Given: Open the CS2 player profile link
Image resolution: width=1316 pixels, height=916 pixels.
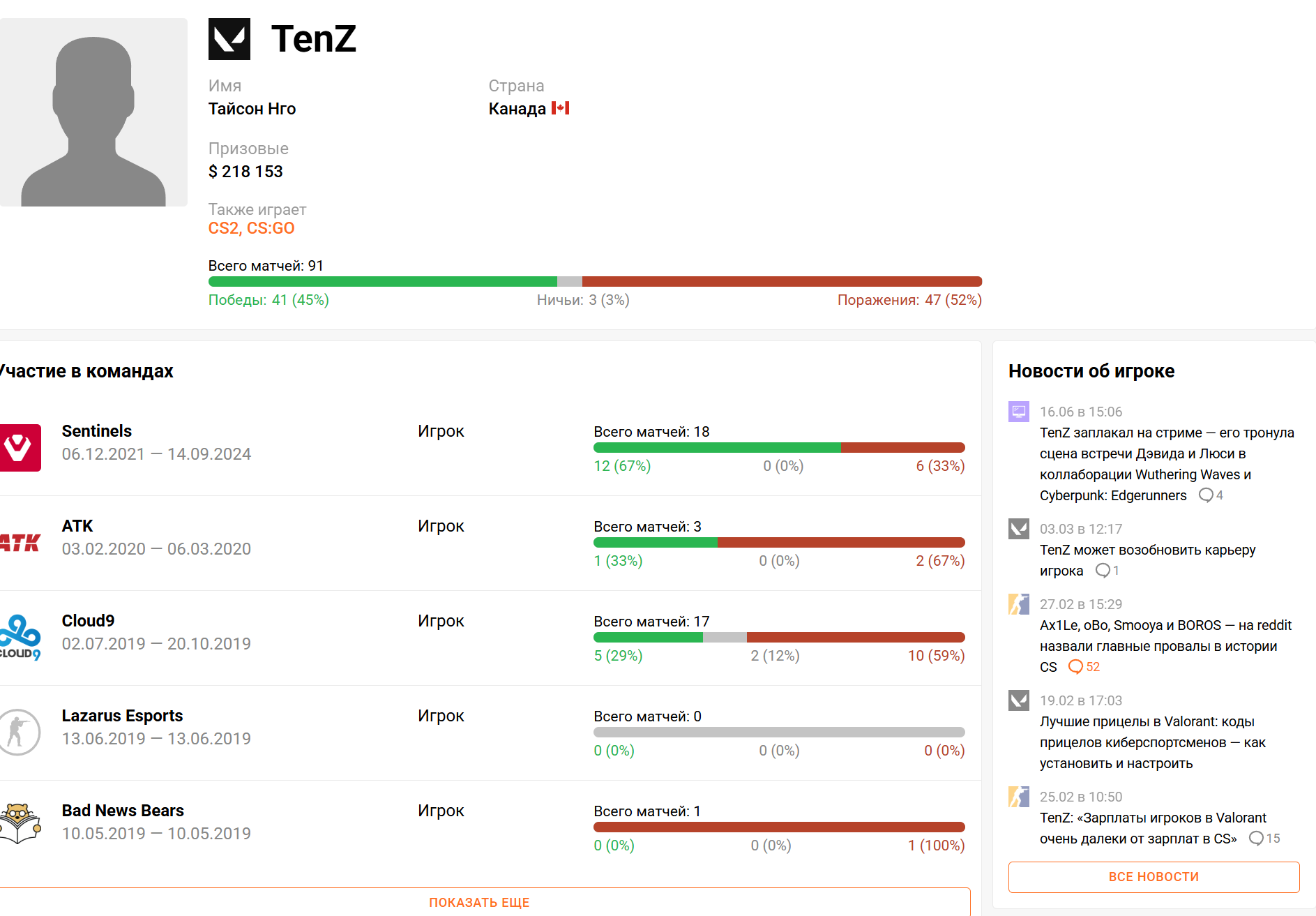Looking at the screenshot, I should (223, 228).
